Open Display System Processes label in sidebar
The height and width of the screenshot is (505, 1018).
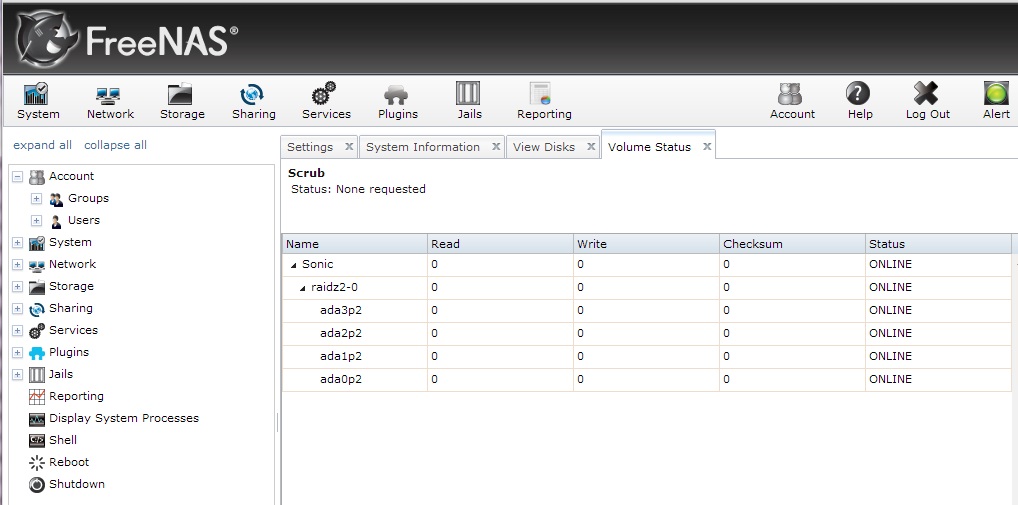[x=124, y=419]
